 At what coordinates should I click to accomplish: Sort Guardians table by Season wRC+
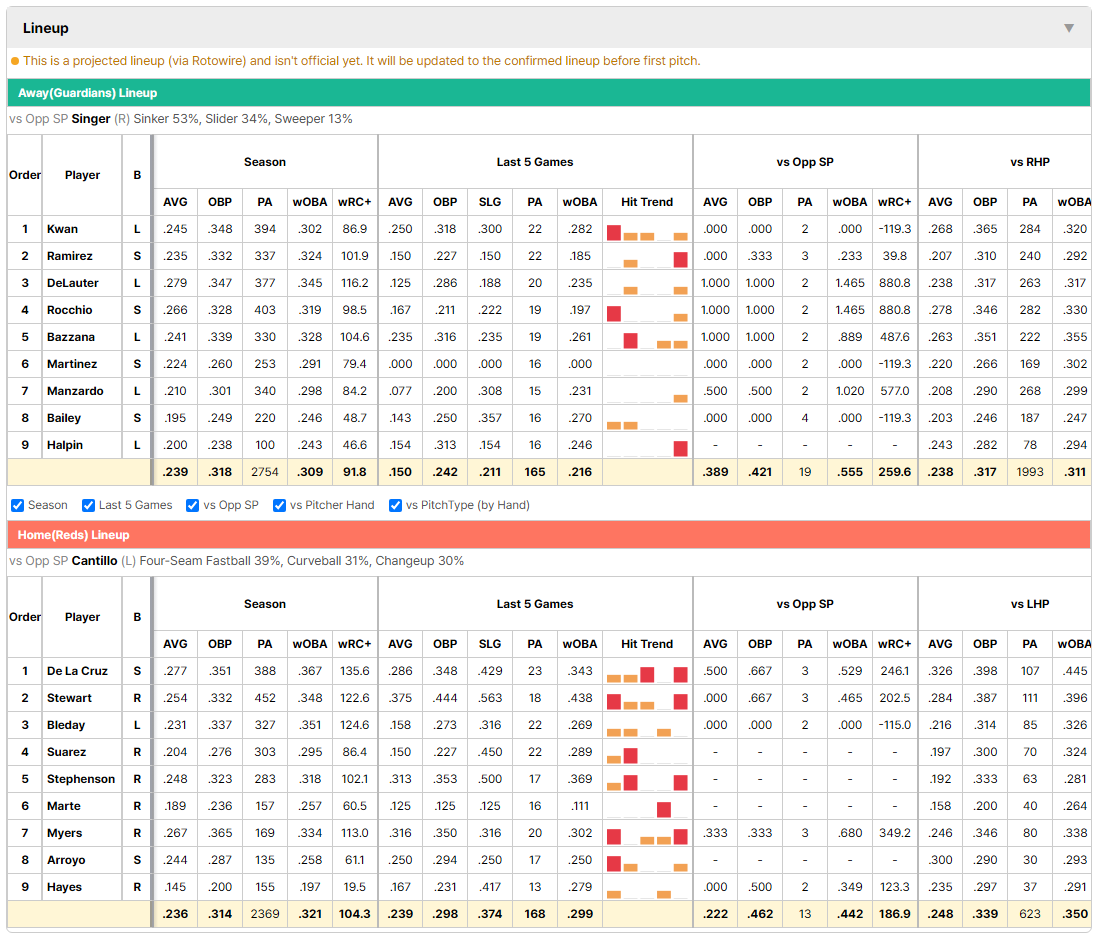(x=354, y=202)
